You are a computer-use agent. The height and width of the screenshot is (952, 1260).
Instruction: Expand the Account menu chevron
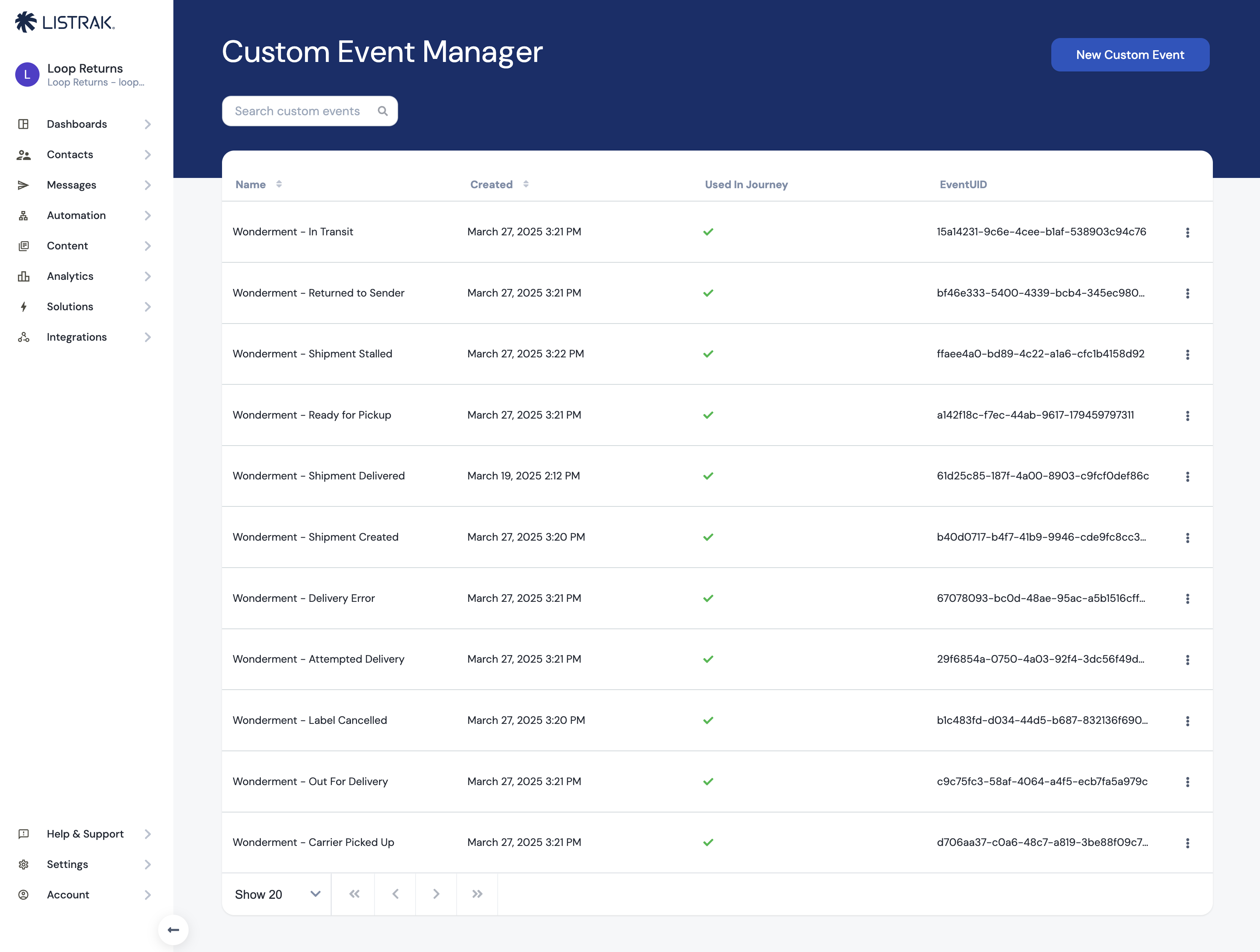click(x=148, y=895)
